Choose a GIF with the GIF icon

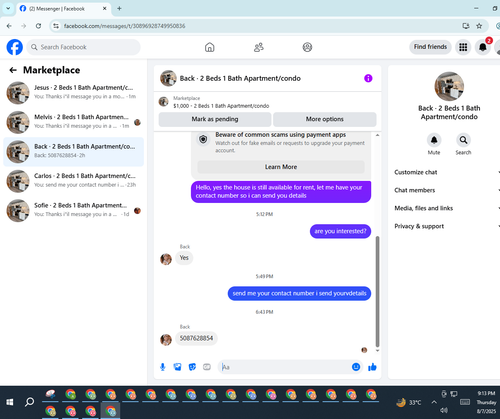(x=207, y=367)
